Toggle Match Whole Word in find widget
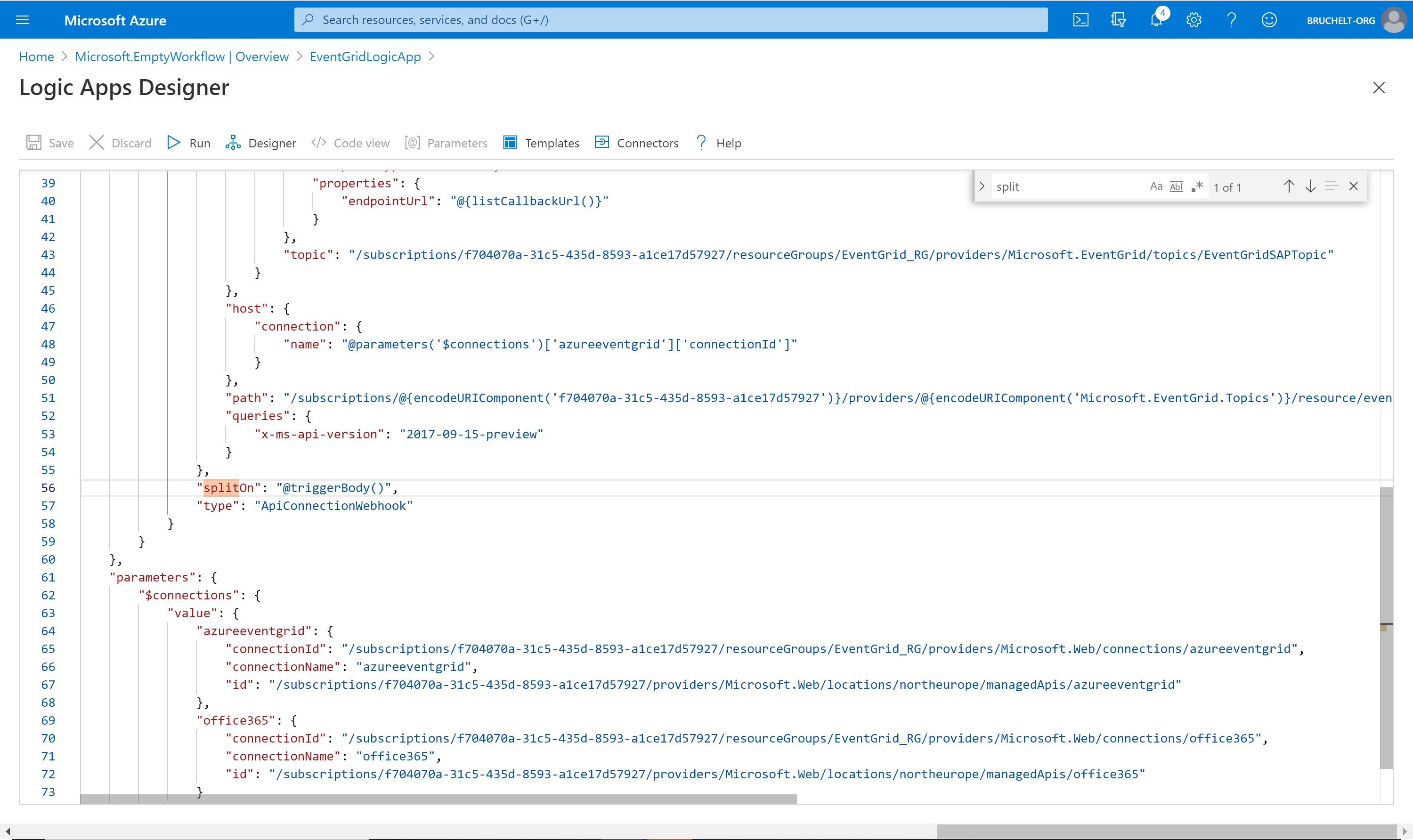 tap(1177, 186)
